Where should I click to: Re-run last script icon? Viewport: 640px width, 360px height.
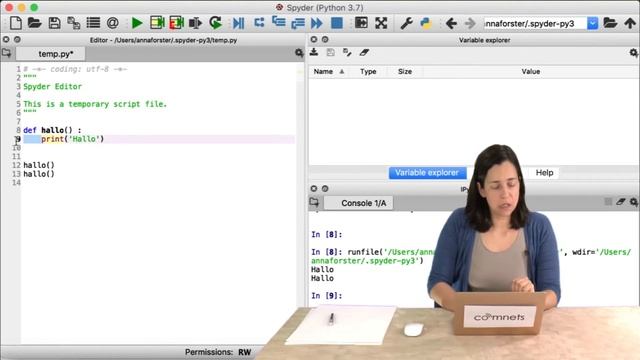215,23
